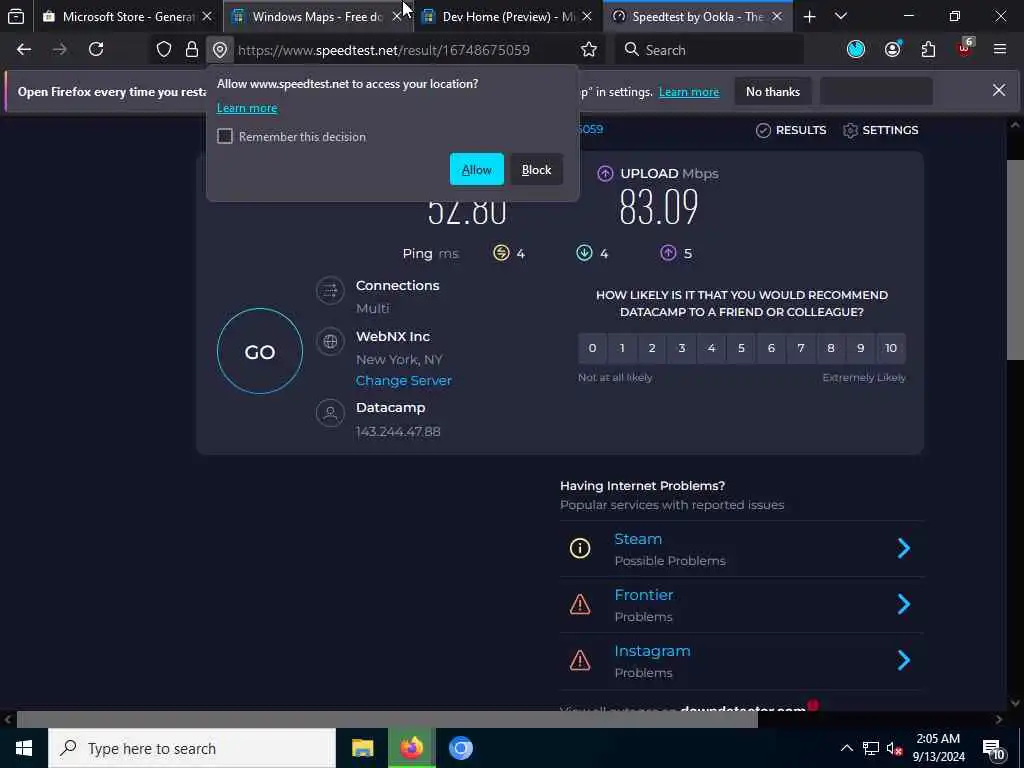The image size is (1024, 768).
Task: Click the round blue extension icon in toolbar
Action: [x=856, y=50]
